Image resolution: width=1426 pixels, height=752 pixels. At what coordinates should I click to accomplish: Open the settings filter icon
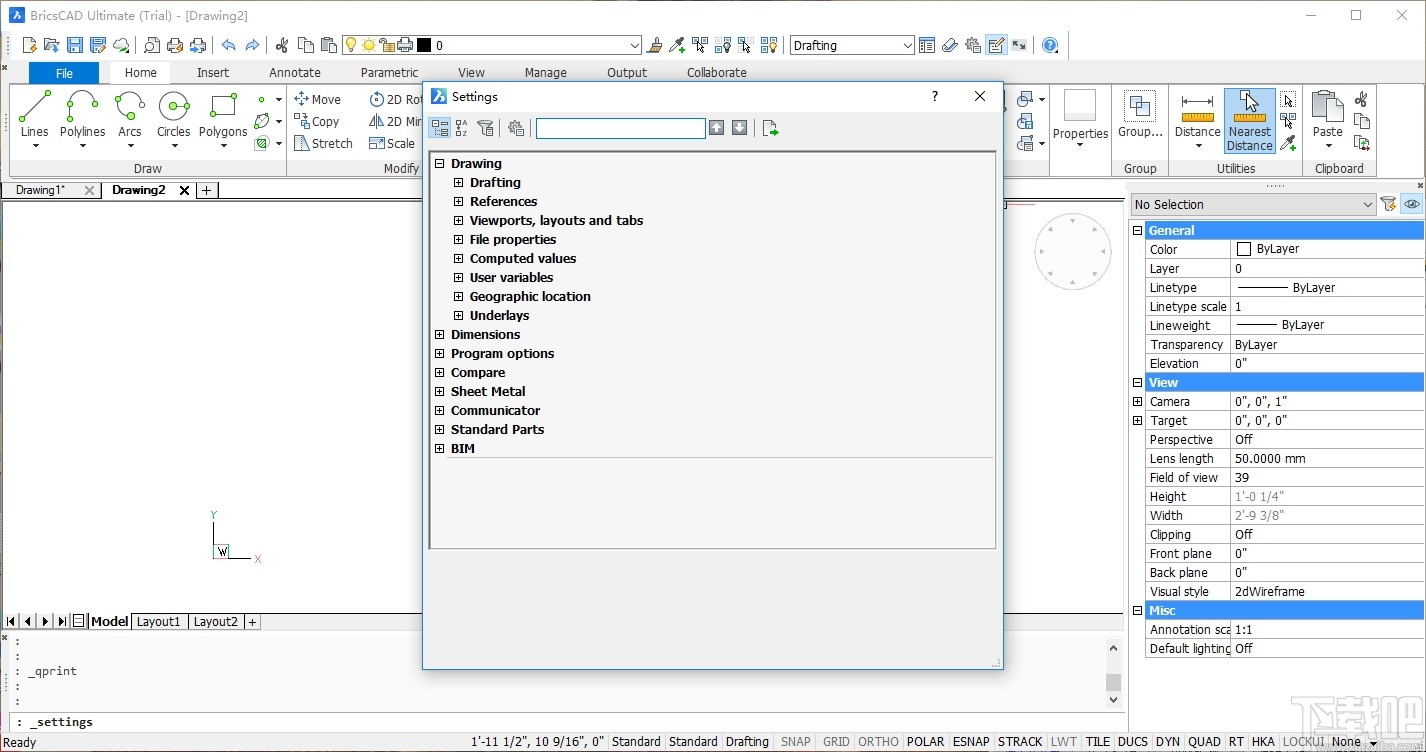(x=486, y=127)
